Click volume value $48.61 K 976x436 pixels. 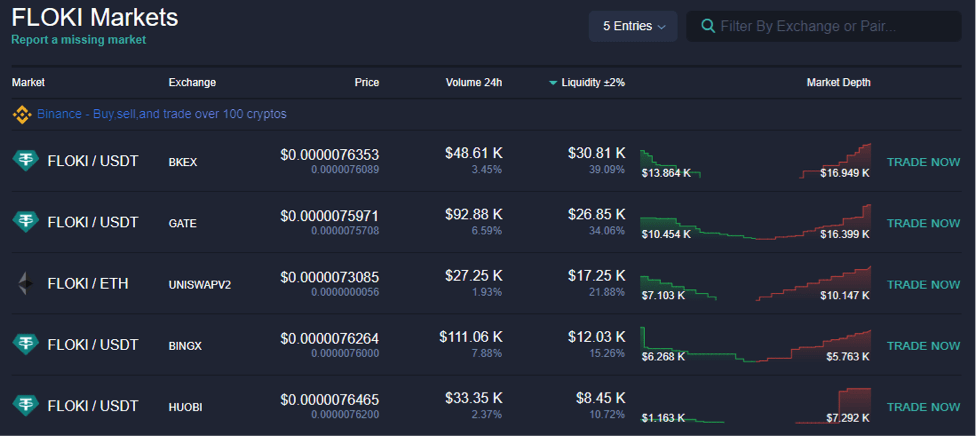(x=474, y=153)
